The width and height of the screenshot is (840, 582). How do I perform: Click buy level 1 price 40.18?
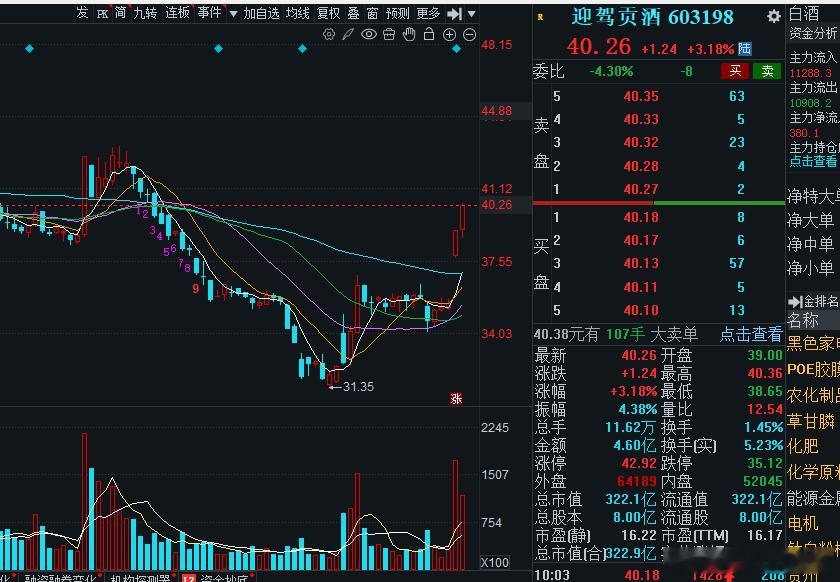click(641, 217)
